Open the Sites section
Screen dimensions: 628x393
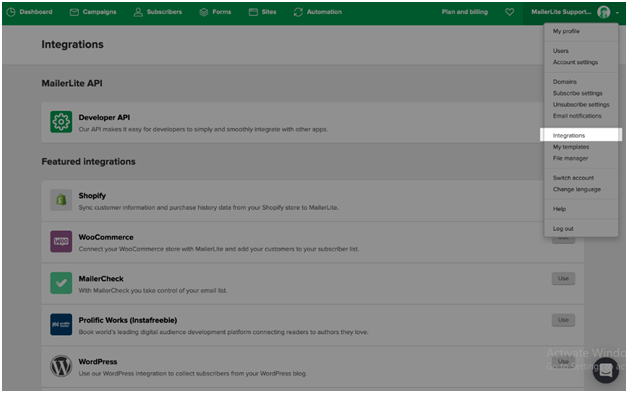[x=269, y=12]
